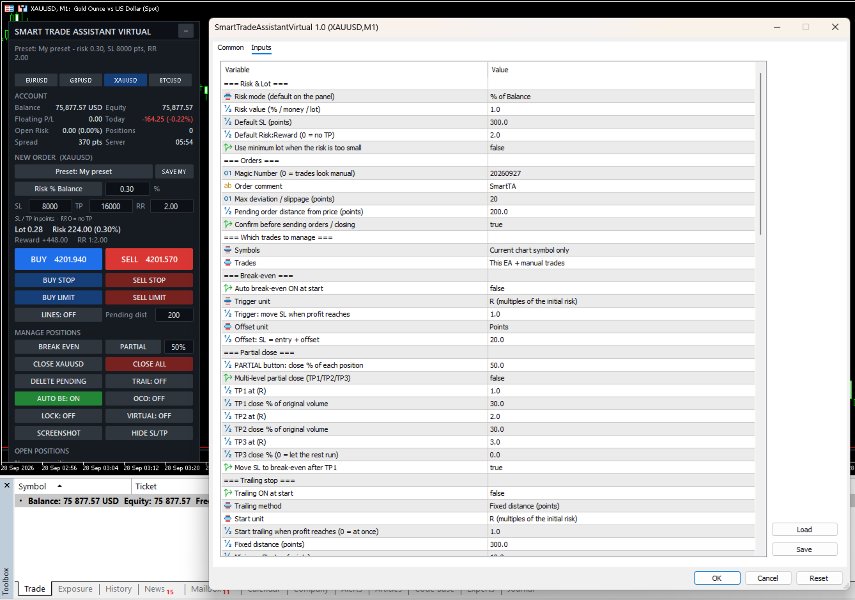Click the Trades row's enum icon
The height and width of the screenshot is (600, 855).
228,263
